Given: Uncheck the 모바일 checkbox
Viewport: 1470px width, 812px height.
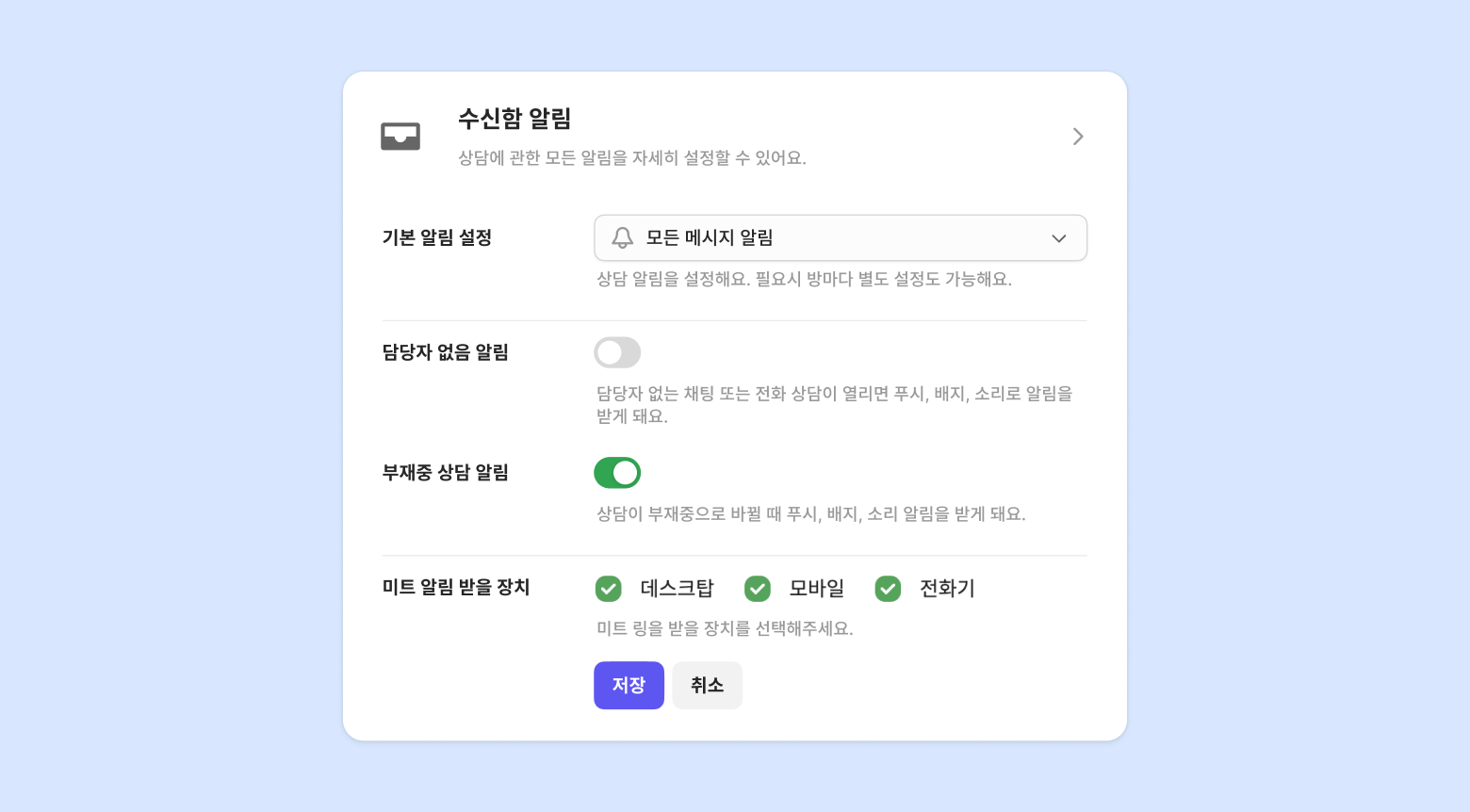Looking at the screenshot, I should pos(758,589).
